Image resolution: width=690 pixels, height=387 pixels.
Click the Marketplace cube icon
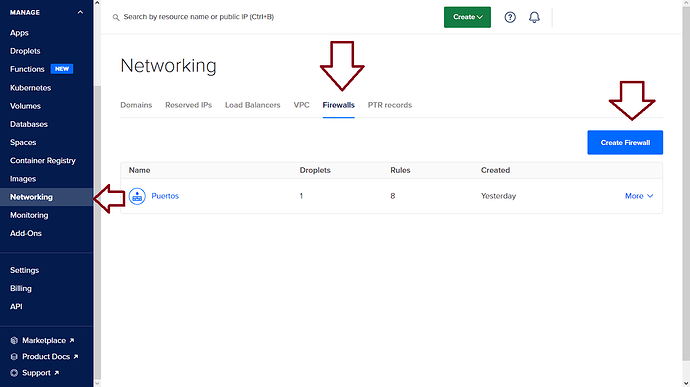coord(14,340)
